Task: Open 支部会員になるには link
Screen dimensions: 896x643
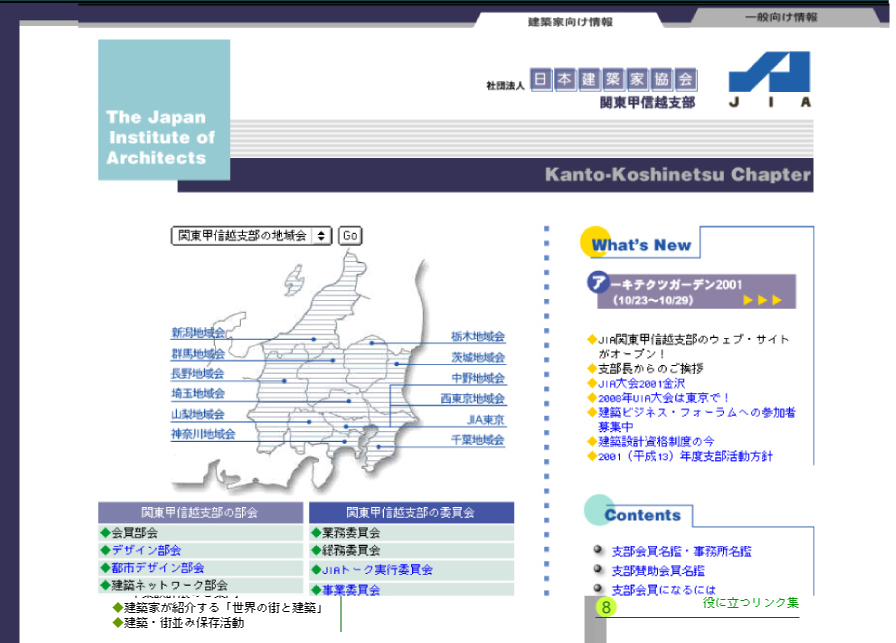Action: 663,589
